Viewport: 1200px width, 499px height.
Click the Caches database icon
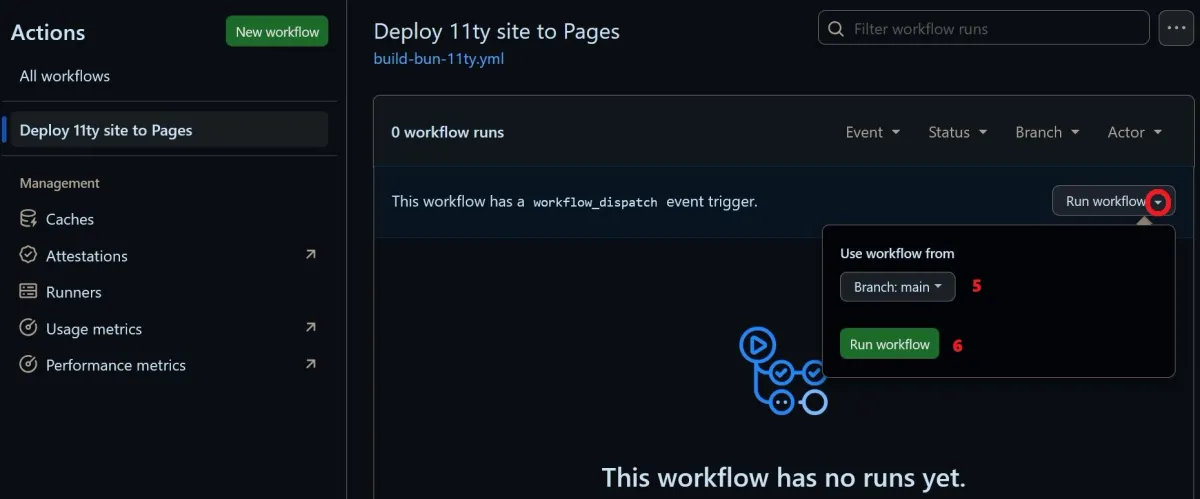(x=28, y=219)
